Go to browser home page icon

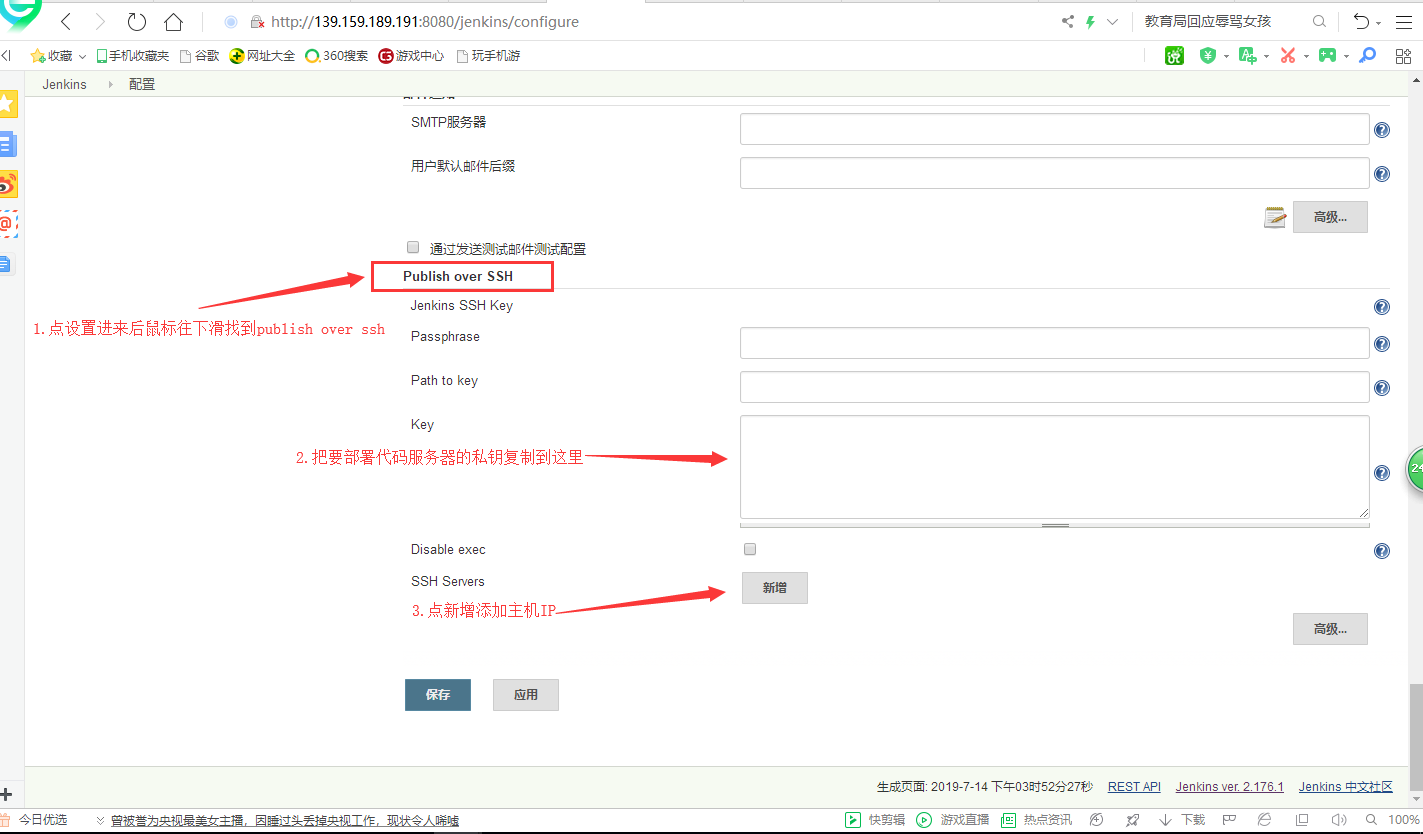click(173, 21)
